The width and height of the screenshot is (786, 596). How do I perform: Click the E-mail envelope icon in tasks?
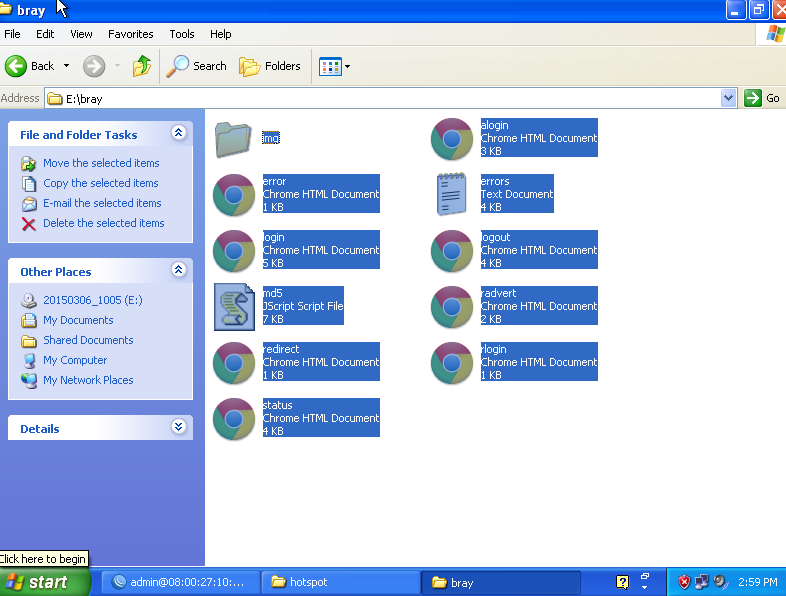click(x=29, y=204)
